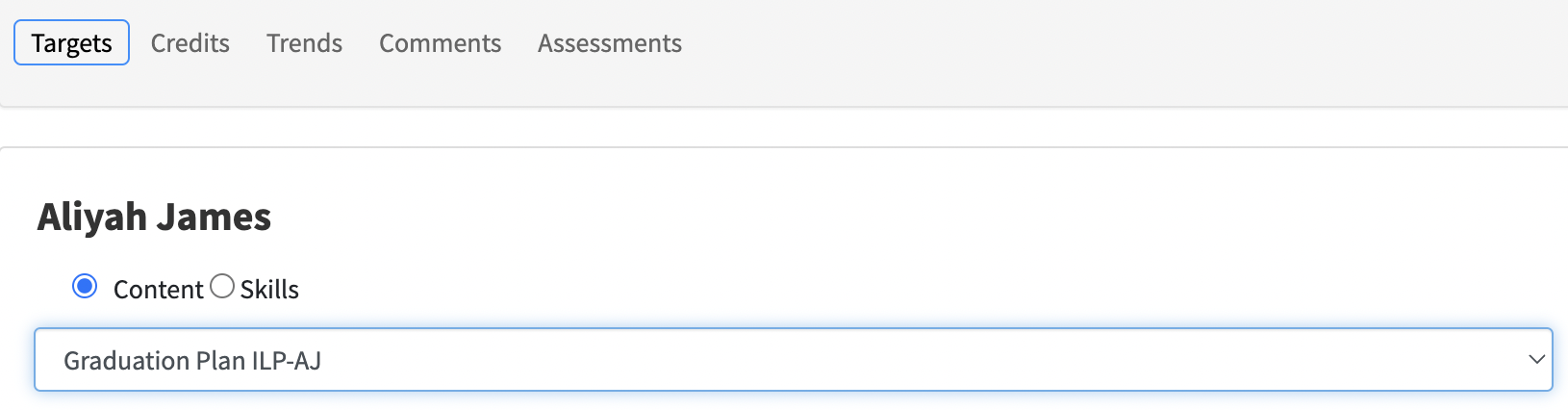
Task: Go to the Trends tab
Action: coord(304,43)
